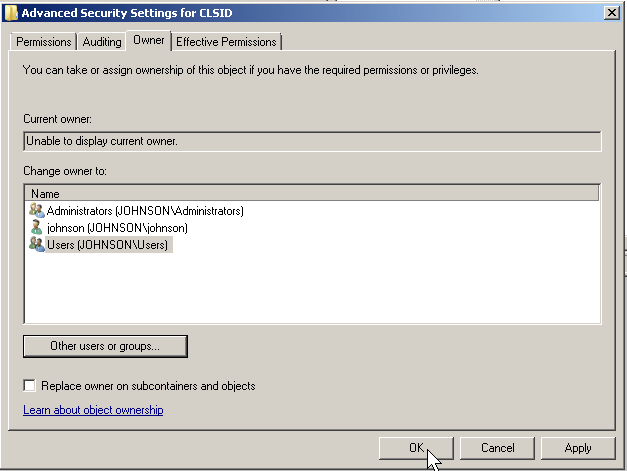Image resolution: width=627 pixels, height=471 pixels.
Task: Close the Advanced Security Settings dialog
Action: coord(611,12)
